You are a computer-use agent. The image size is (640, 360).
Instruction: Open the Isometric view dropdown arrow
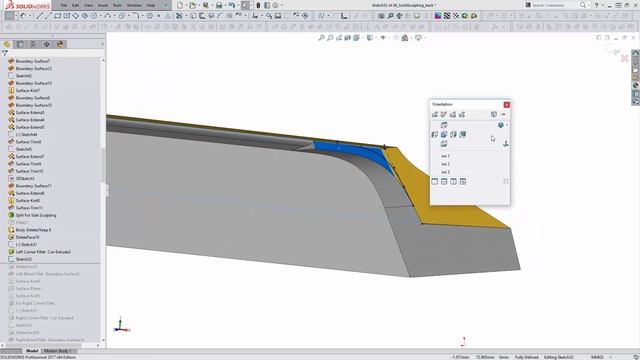tap(507, 125)
